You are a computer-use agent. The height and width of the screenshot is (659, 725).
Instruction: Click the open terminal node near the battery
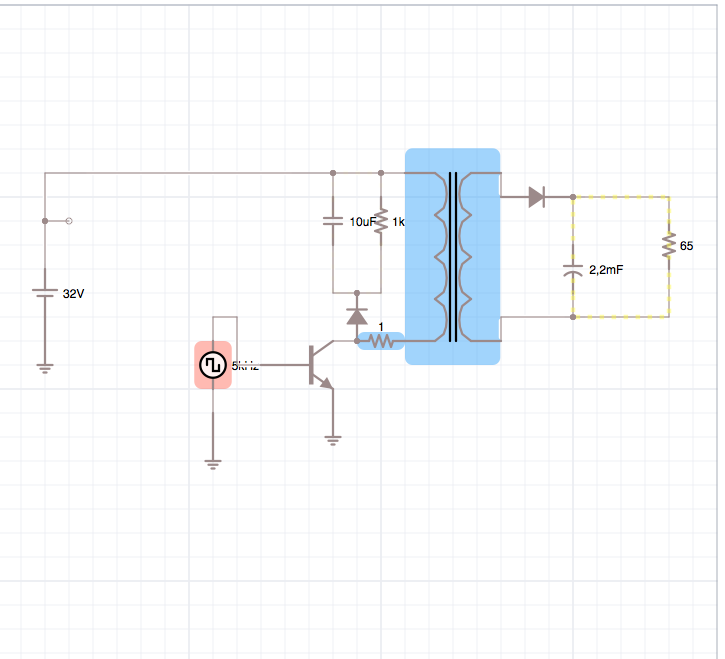(69, 221)
